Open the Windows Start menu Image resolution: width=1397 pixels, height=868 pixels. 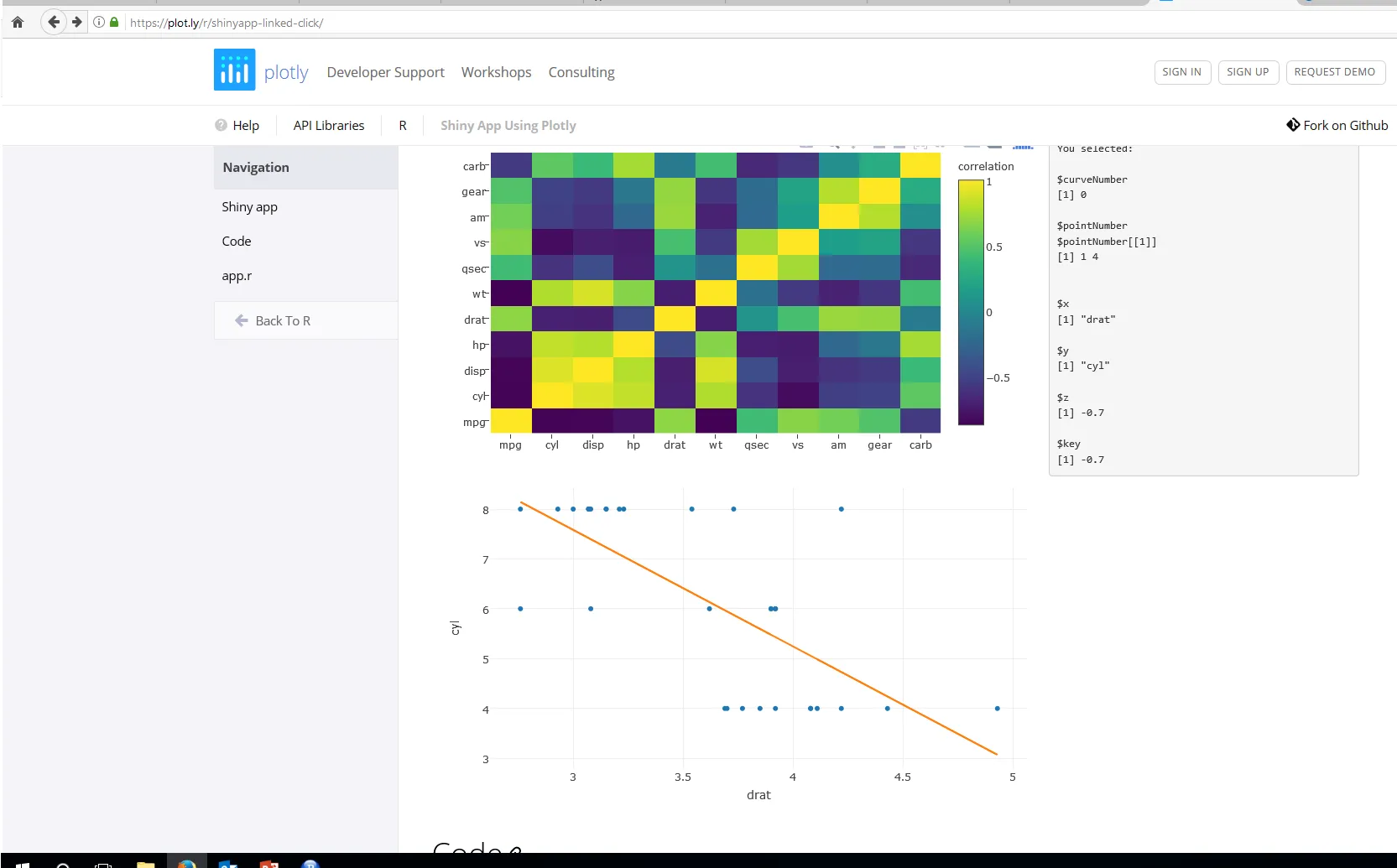click(x=23, y=864)
